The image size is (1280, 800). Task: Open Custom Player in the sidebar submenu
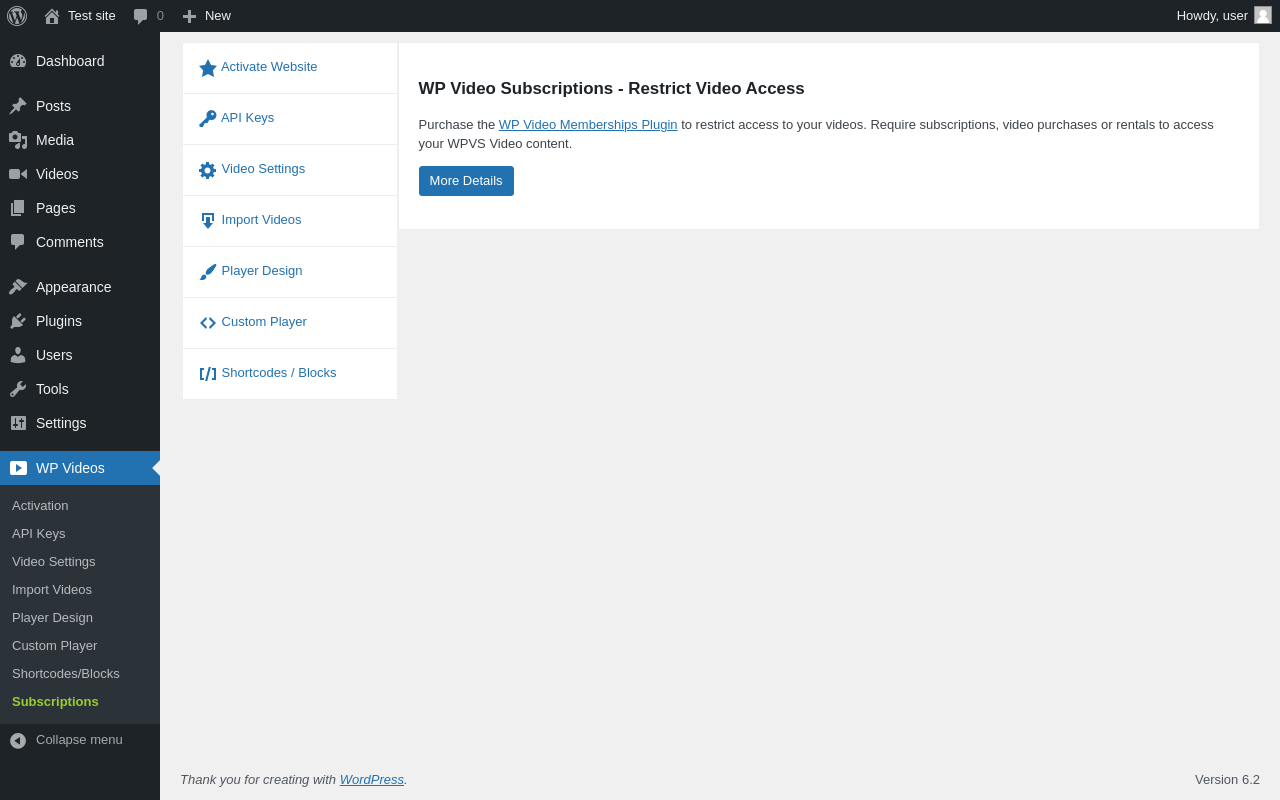[80, 646]
